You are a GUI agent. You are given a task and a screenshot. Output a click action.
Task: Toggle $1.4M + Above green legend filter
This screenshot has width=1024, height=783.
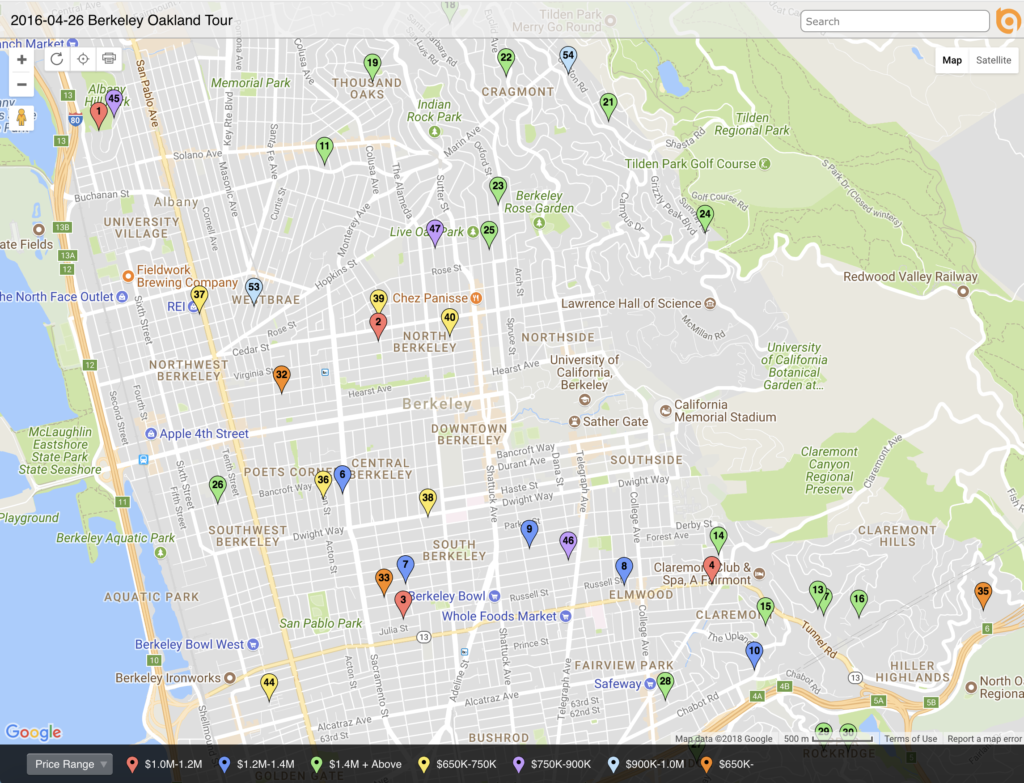point(357,764)
